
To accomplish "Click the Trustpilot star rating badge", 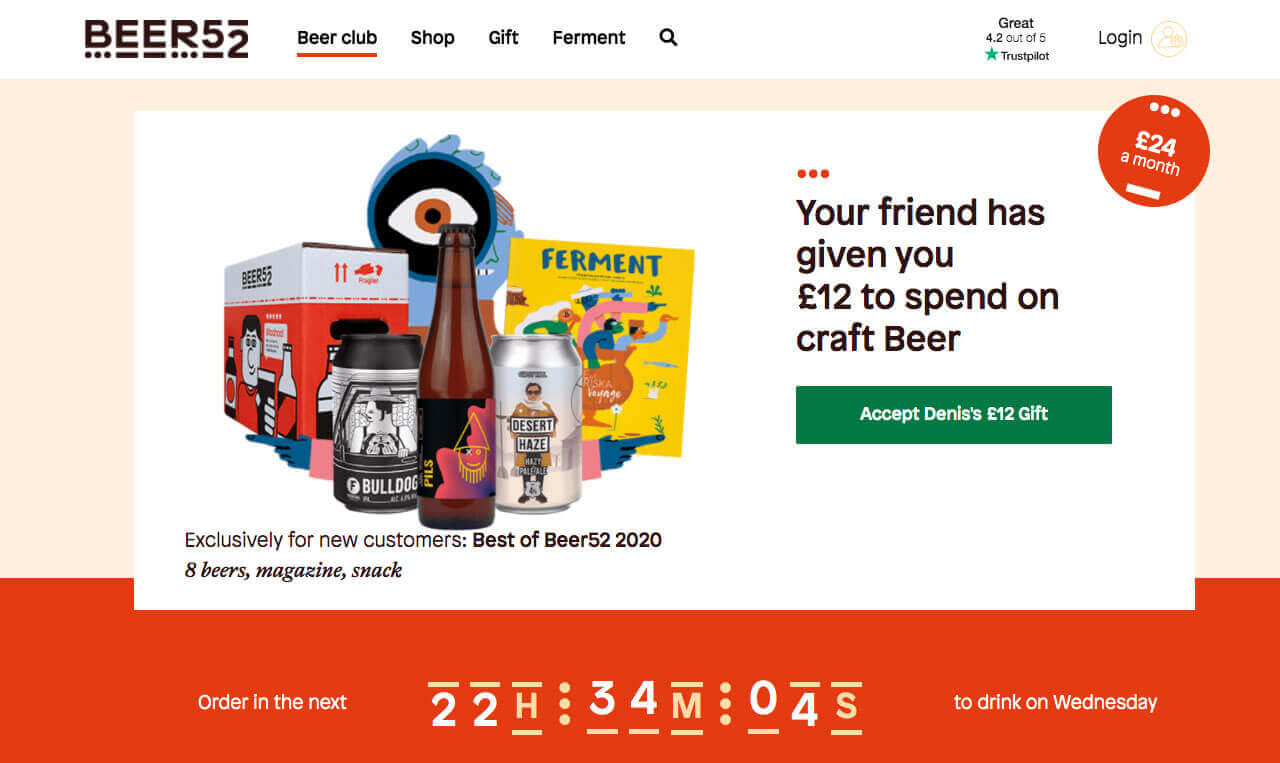I will click(1016, 40).
